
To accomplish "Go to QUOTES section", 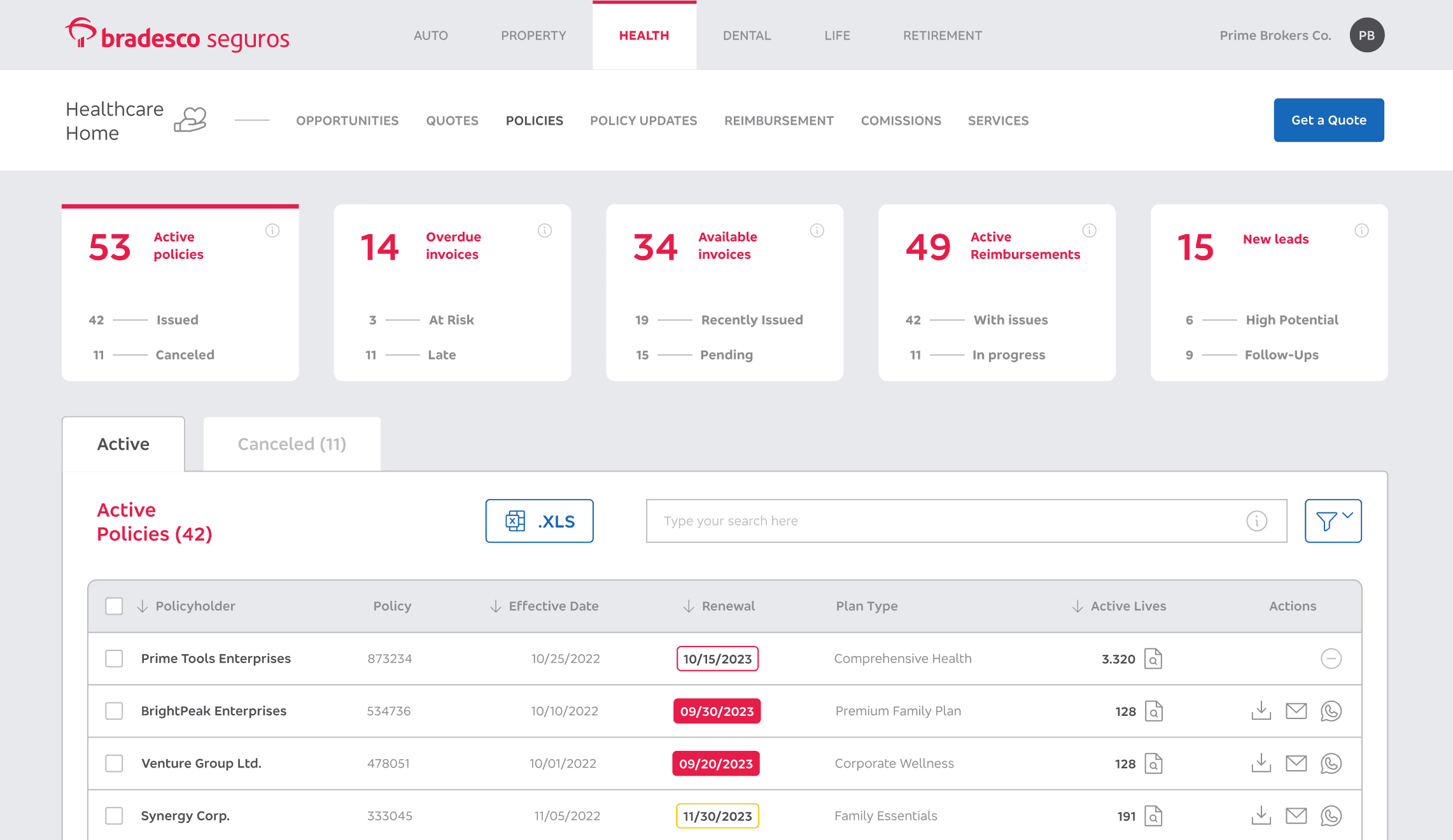I will [452, 120].
